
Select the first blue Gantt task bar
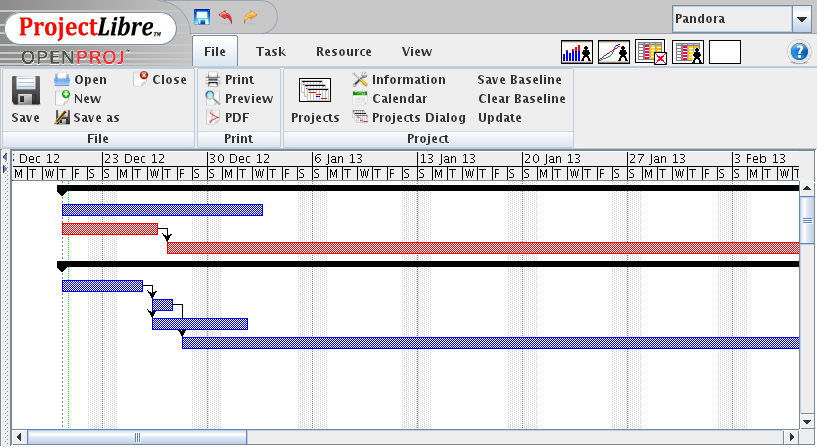pos(162,210)
